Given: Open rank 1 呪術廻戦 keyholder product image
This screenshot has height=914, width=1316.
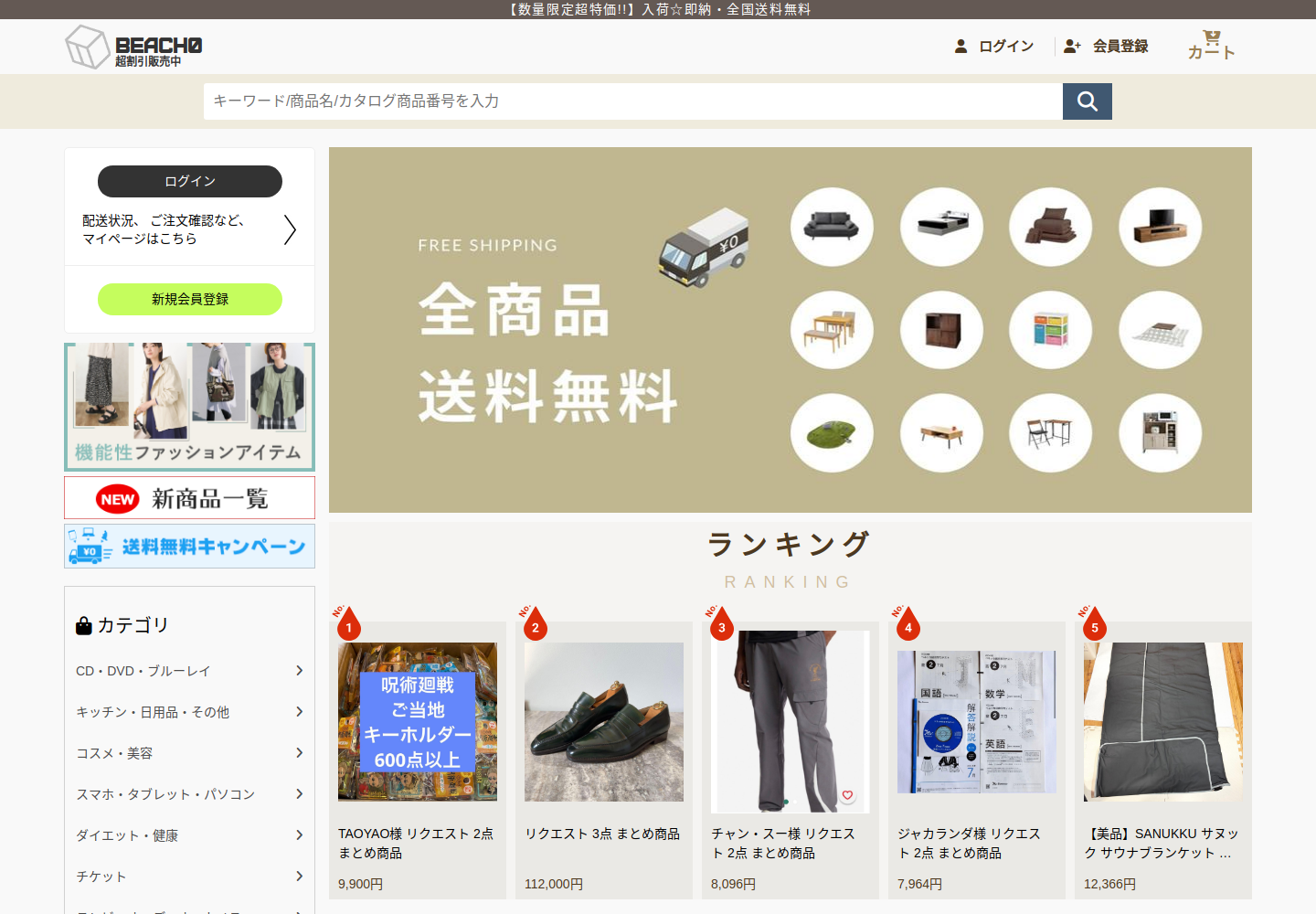Looking at the screenshot, I should tap(418, 722).
